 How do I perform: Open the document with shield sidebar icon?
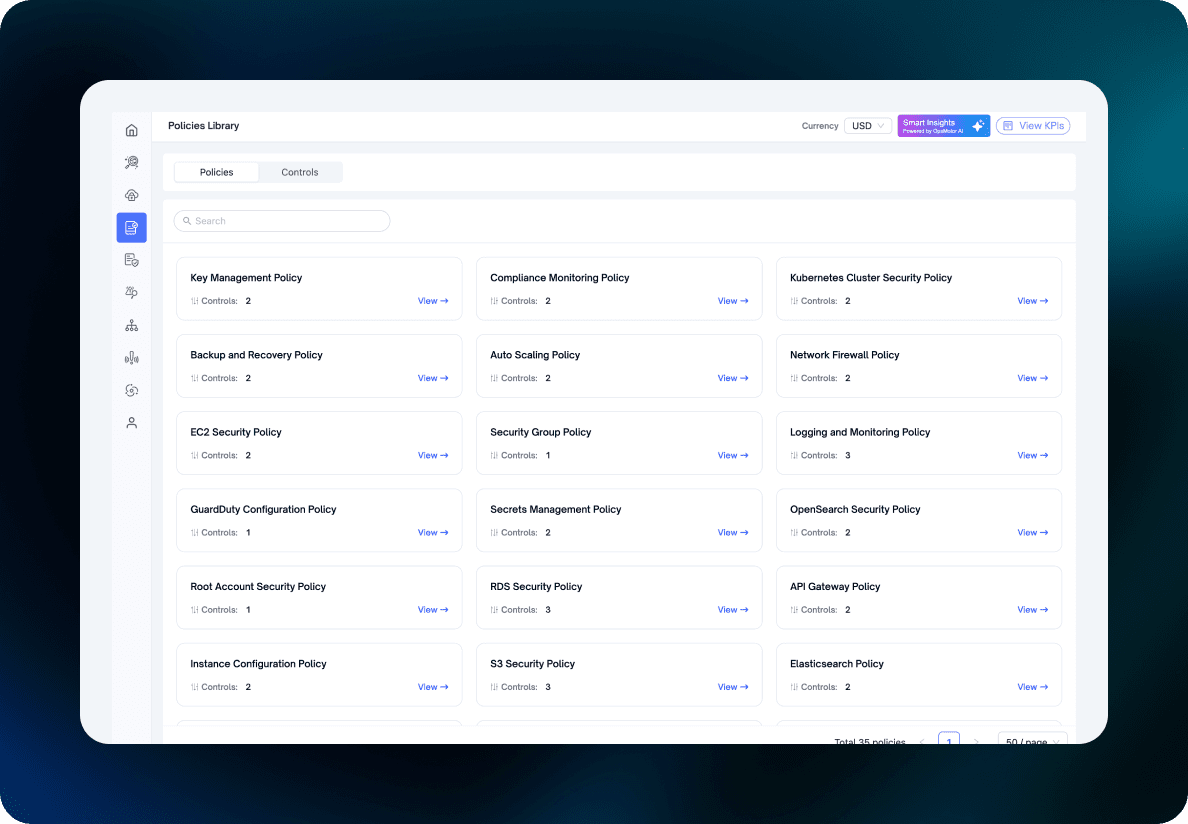[x=132, y=261]
